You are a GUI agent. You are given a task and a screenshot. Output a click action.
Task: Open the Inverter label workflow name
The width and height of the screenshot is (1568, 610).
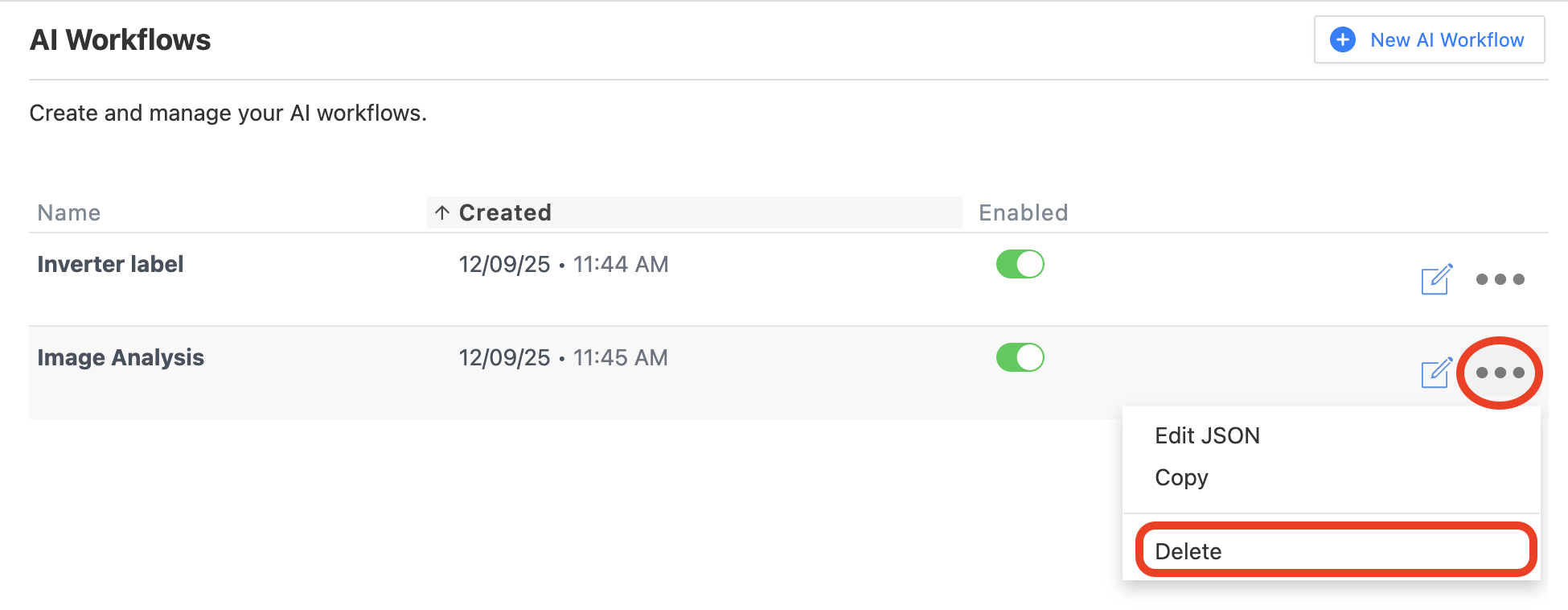click(x=110, y=264)
